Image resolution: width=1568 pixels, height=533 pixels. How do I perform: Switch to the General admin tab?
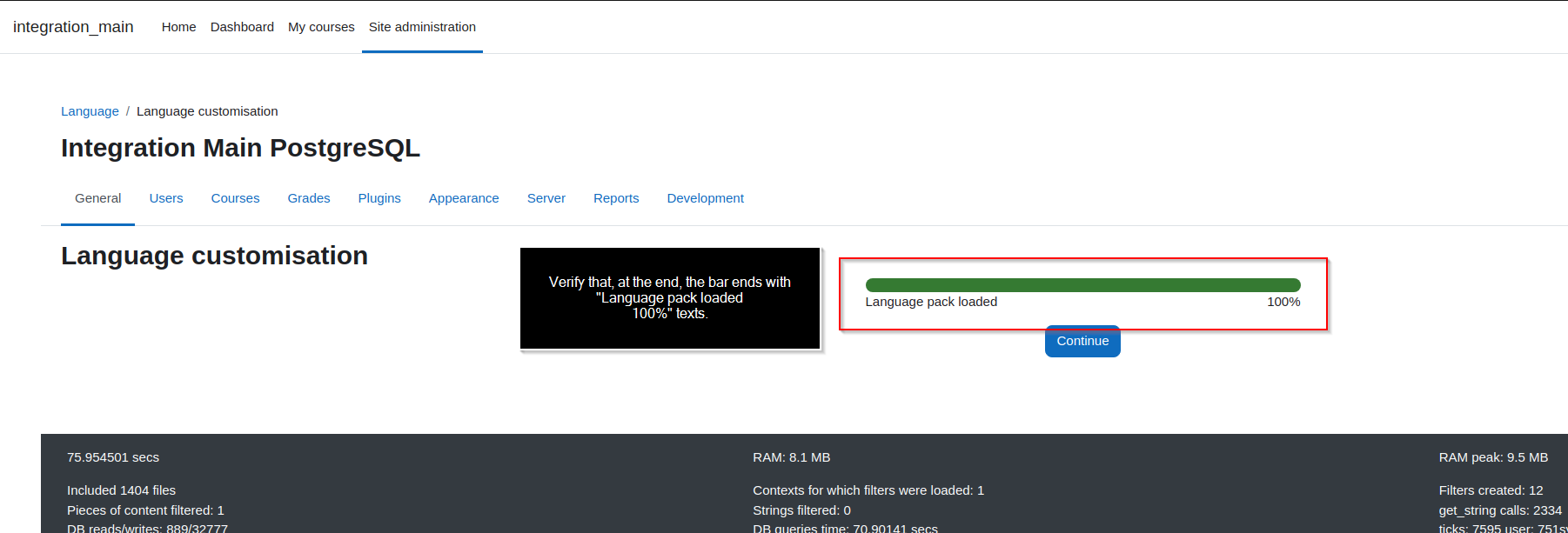click(97, 198)
